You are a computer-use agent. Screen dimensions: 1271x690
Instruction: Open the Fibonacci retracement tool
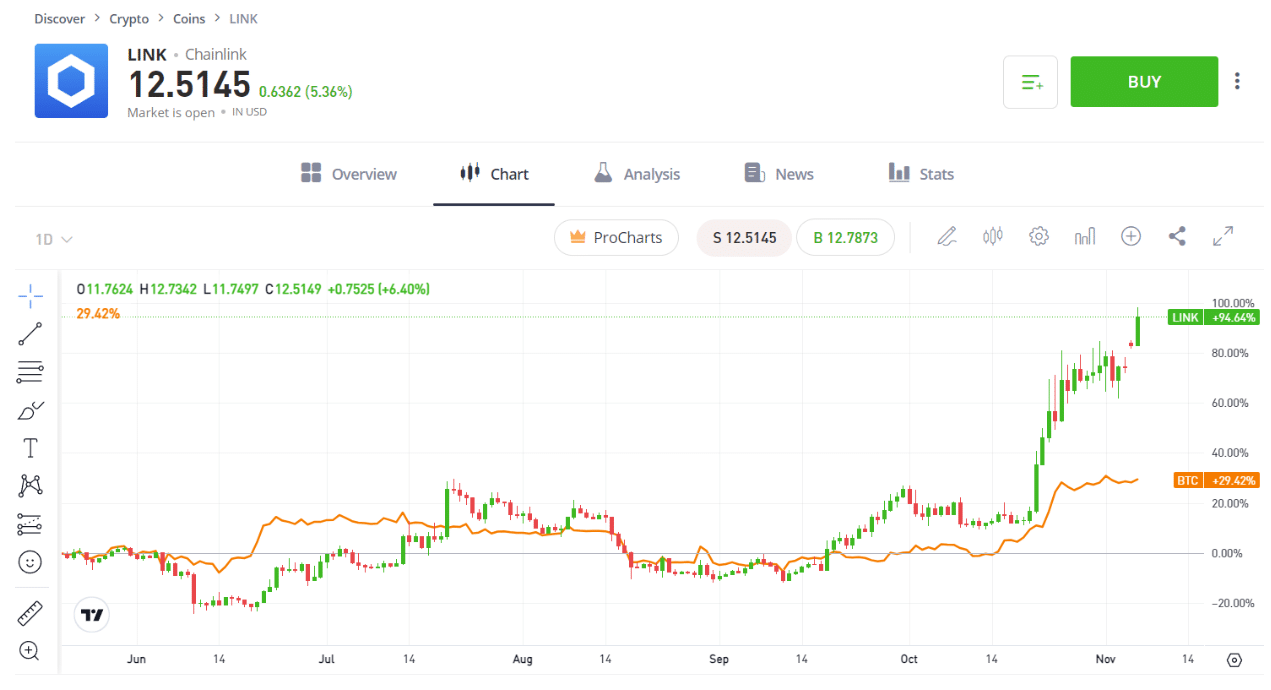[30, 372]
